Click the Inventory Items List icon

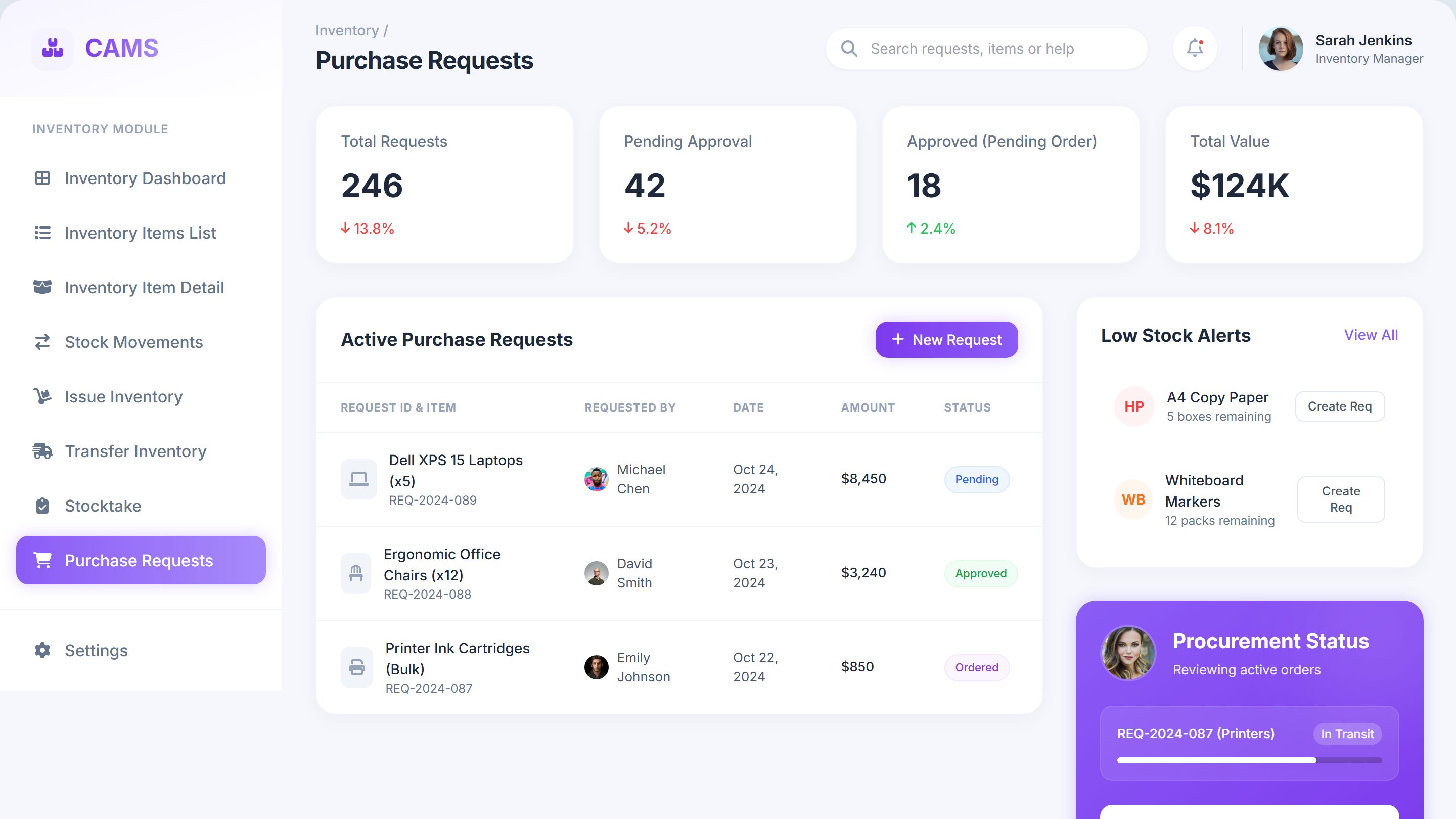pyautogui.click(x=42, y=233)
